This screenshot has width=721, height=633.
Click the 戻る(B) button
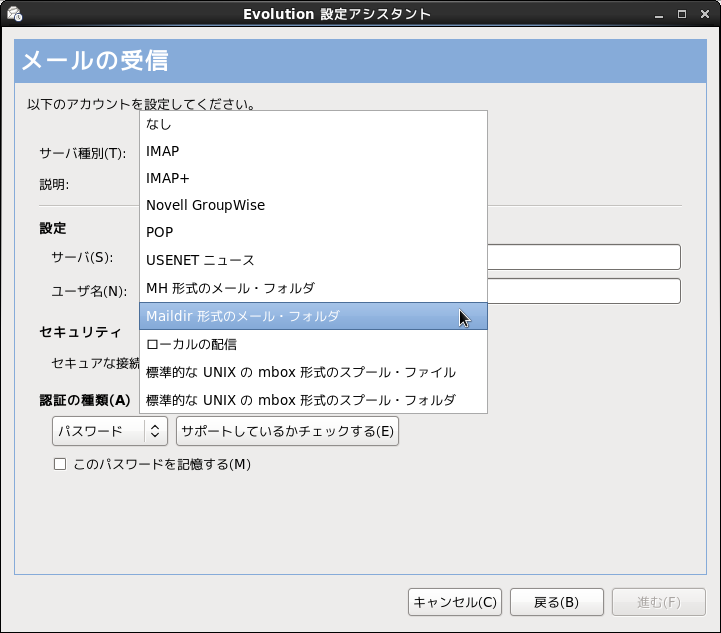556,602
